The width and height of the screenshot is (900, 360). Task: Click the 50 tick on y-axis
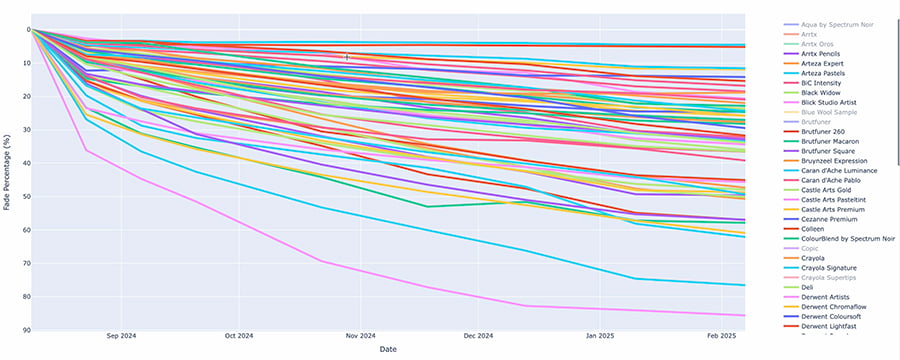28,197
